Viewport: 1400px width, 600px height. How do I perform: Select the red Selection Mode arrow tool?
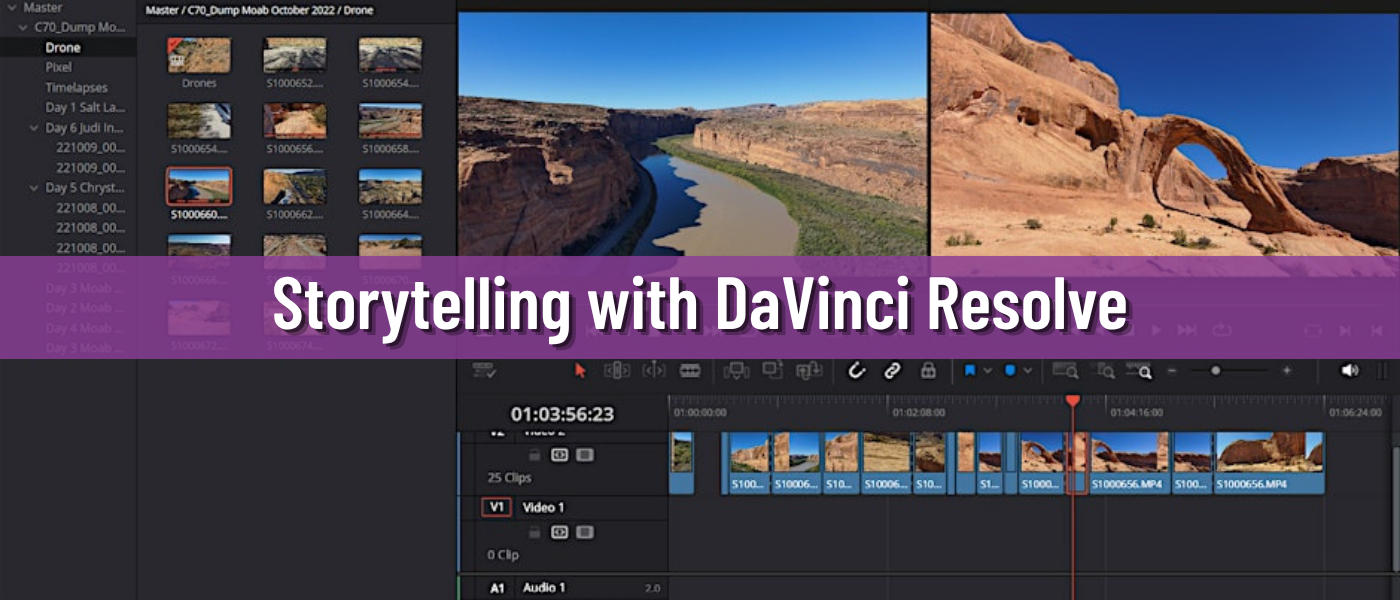[580, 371]
